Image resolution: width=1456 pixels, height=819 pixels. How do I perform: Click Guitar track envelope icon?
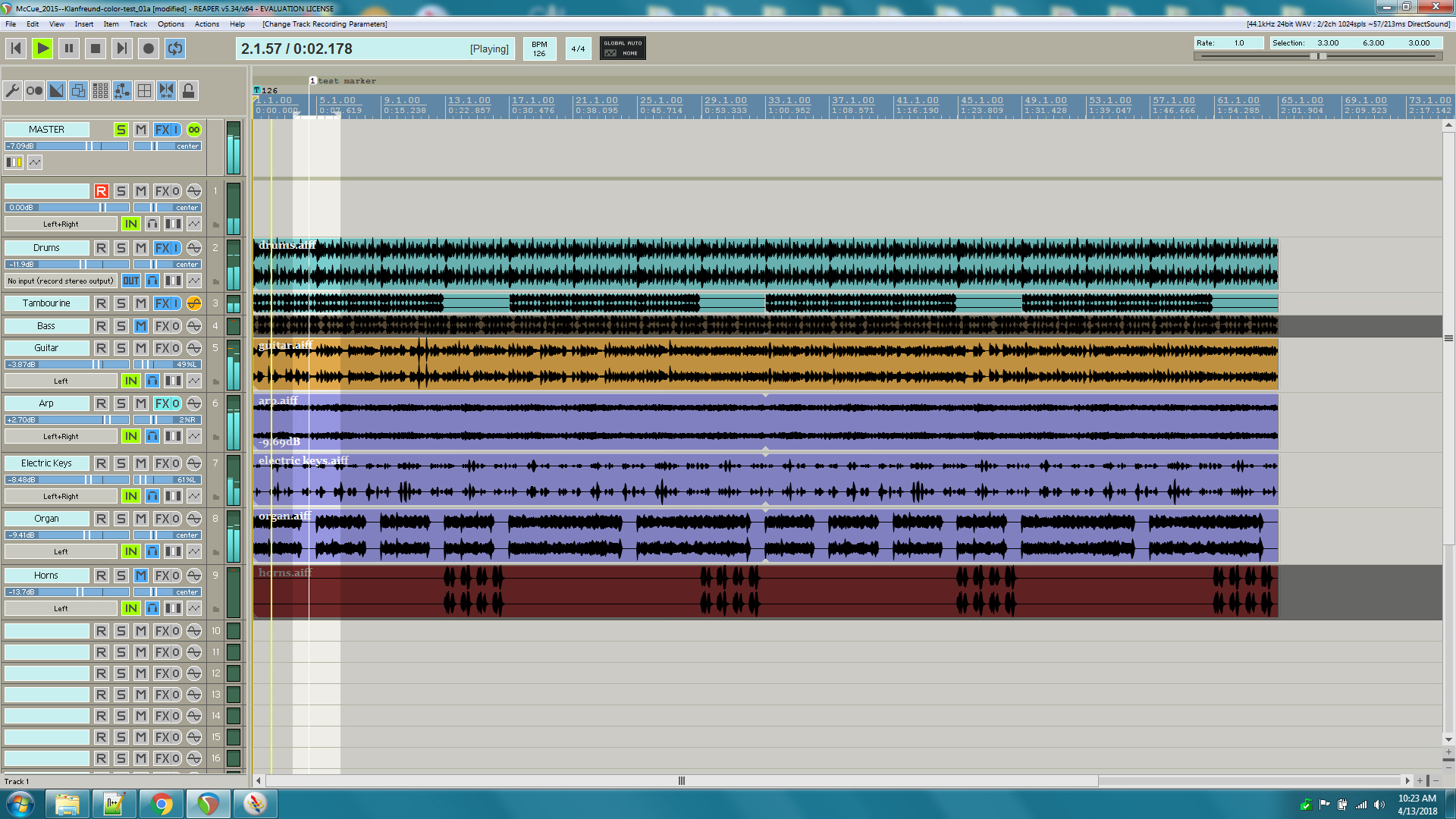click(194, 381)
